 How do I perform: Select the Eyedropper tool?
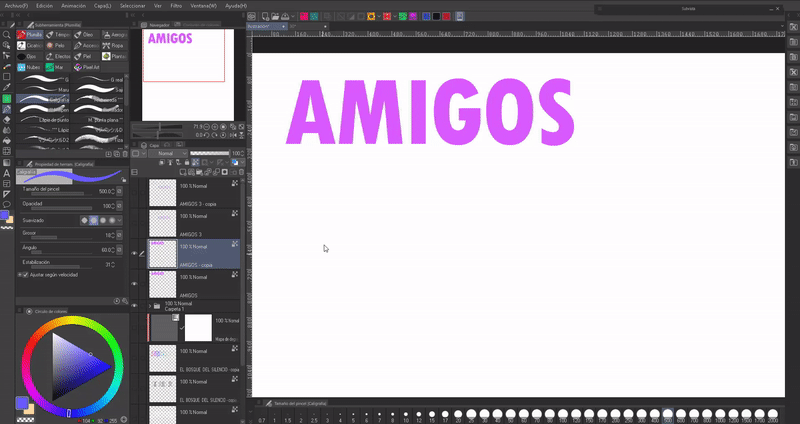(7, 88)
